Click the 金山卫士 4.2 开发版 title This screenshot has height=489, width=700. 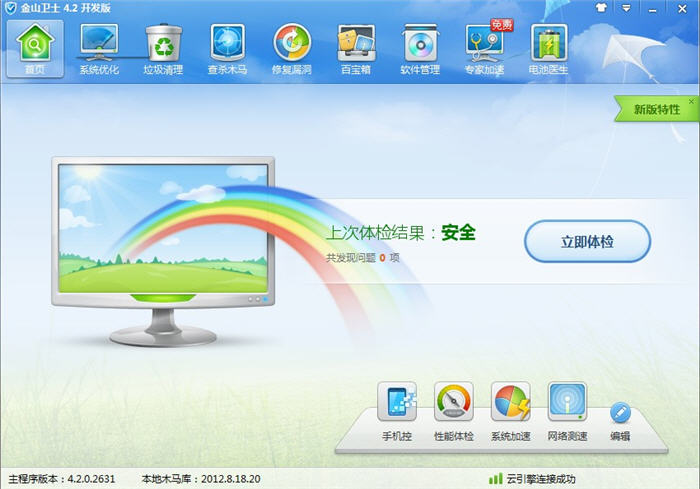pos(66,8)
